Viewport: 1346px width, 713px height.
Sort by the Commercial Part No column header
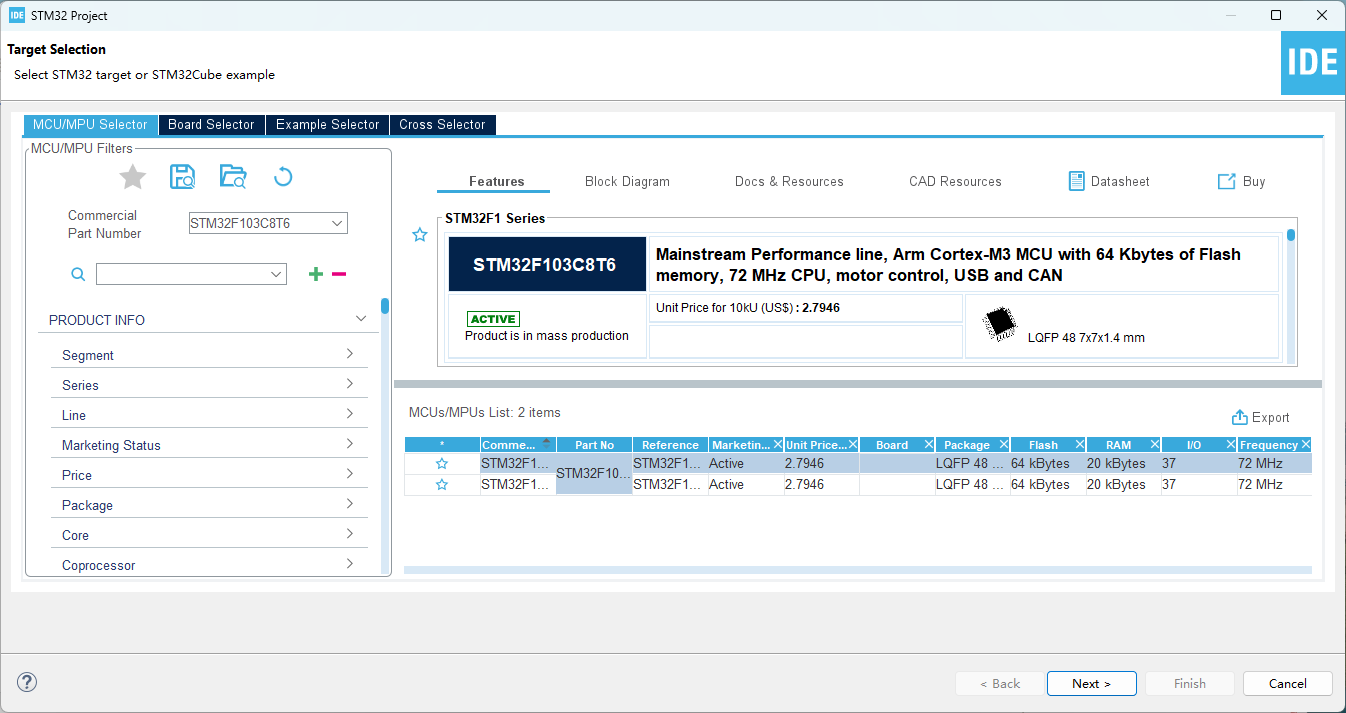(x=517, y=445)
